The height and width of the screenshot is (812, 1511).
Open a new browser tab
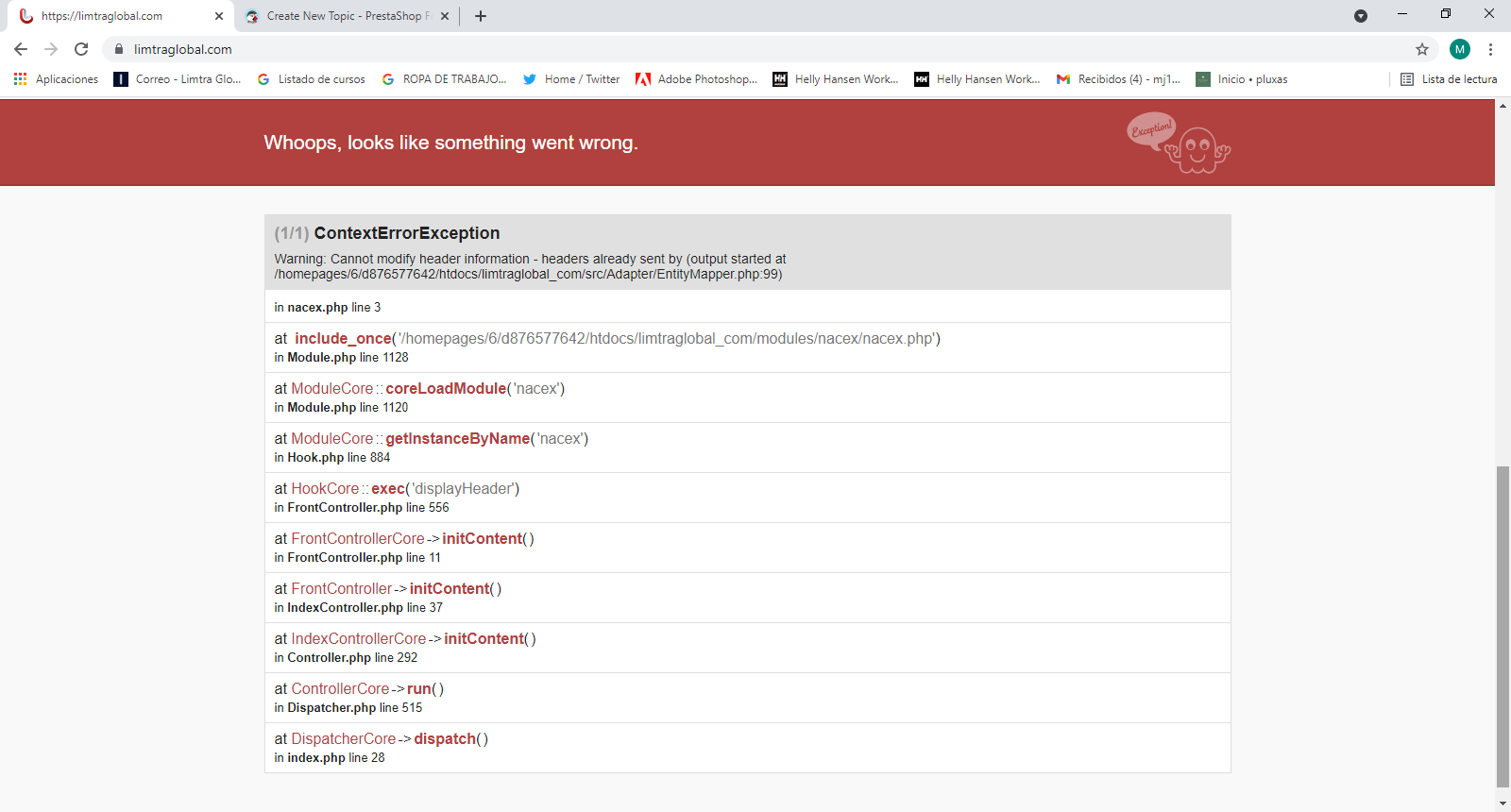click(x=481, y=16)
